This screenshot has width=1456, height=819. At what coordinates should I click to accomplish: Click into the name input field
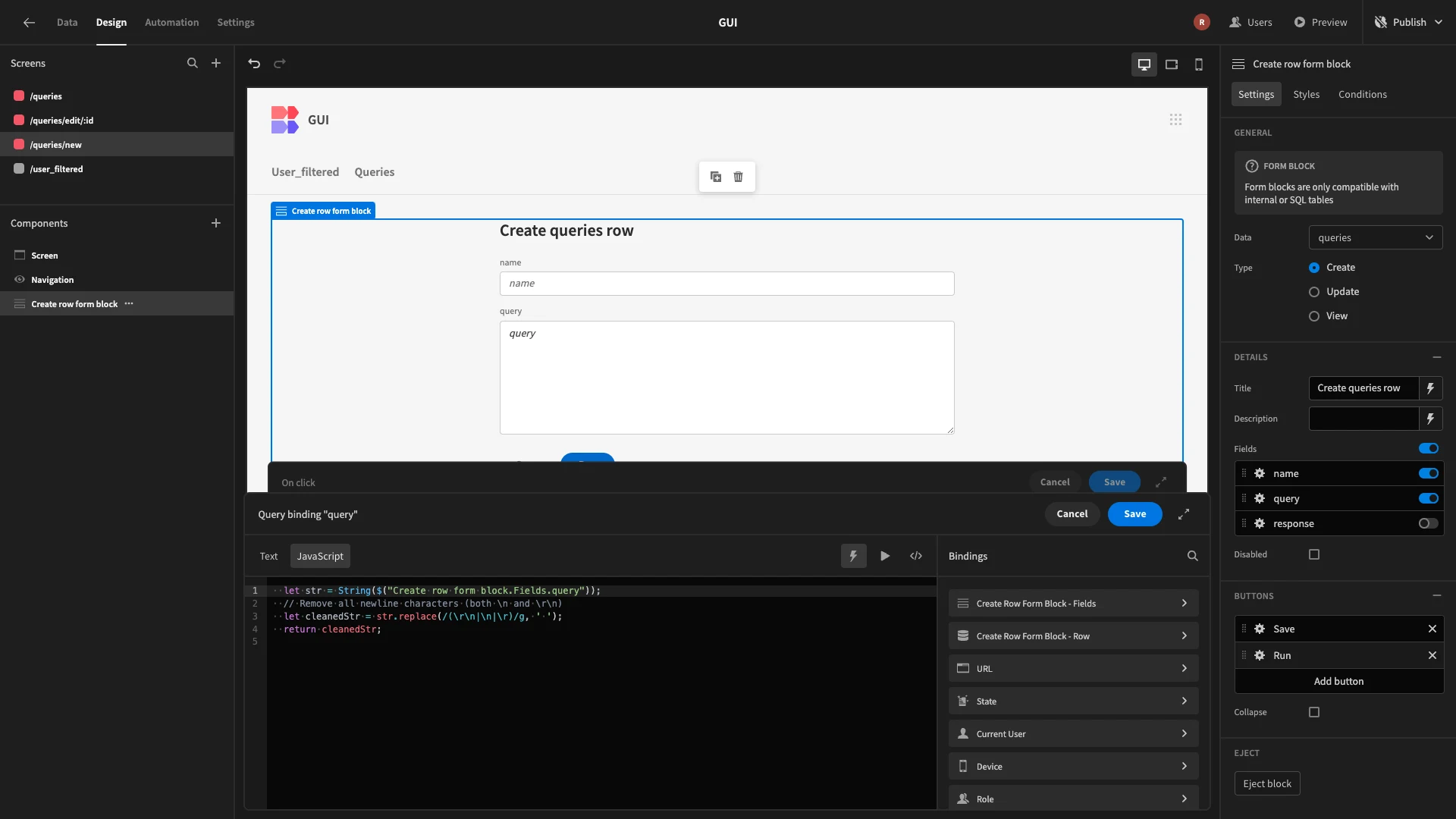(x=726, y=284)
